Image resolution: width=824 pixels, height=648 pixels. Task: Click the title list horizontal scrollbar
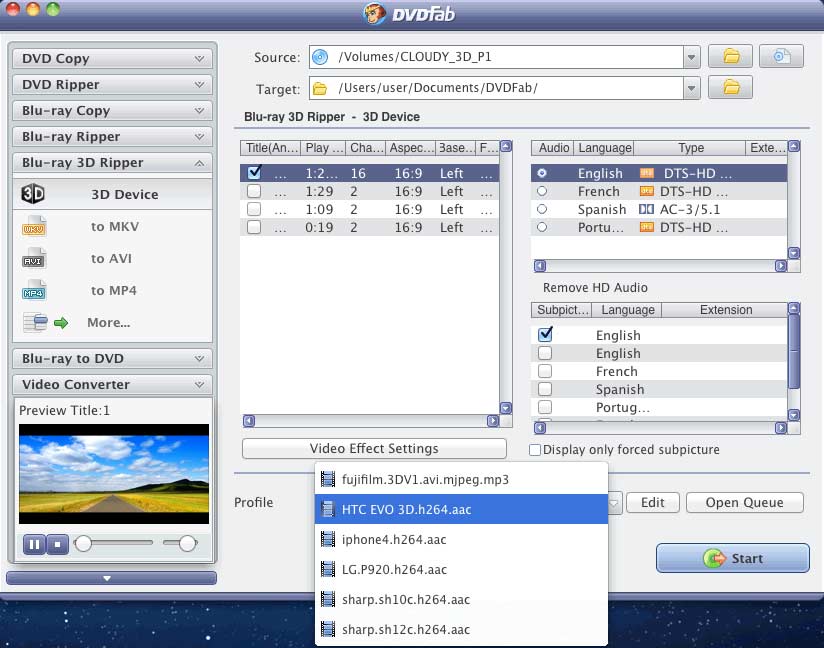pyautogui.click(x=371, y=421)
